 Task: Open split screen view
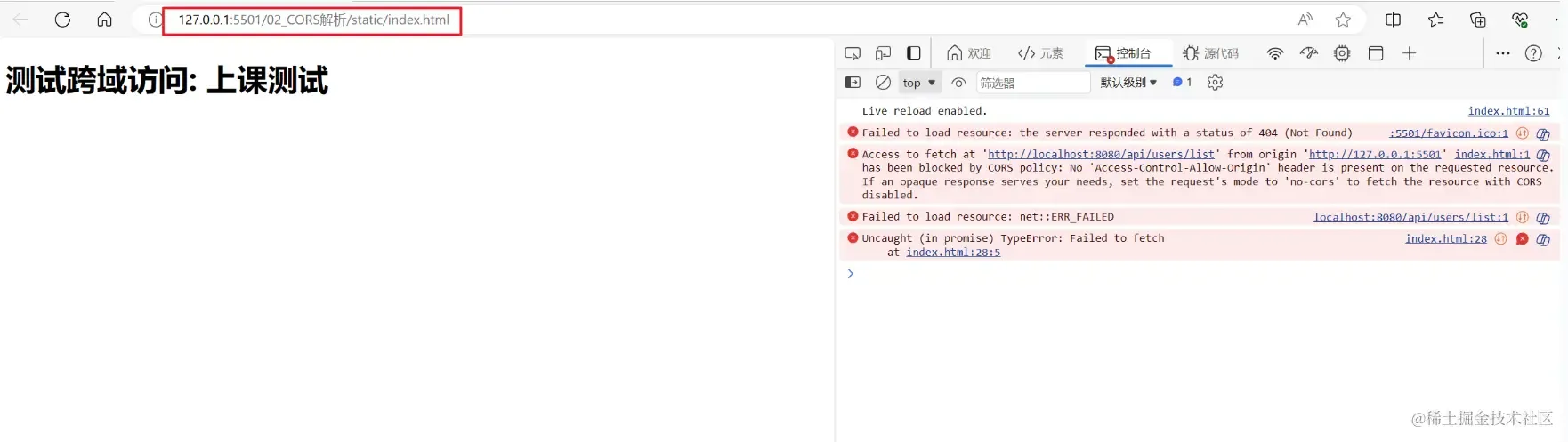point(1394,20)
